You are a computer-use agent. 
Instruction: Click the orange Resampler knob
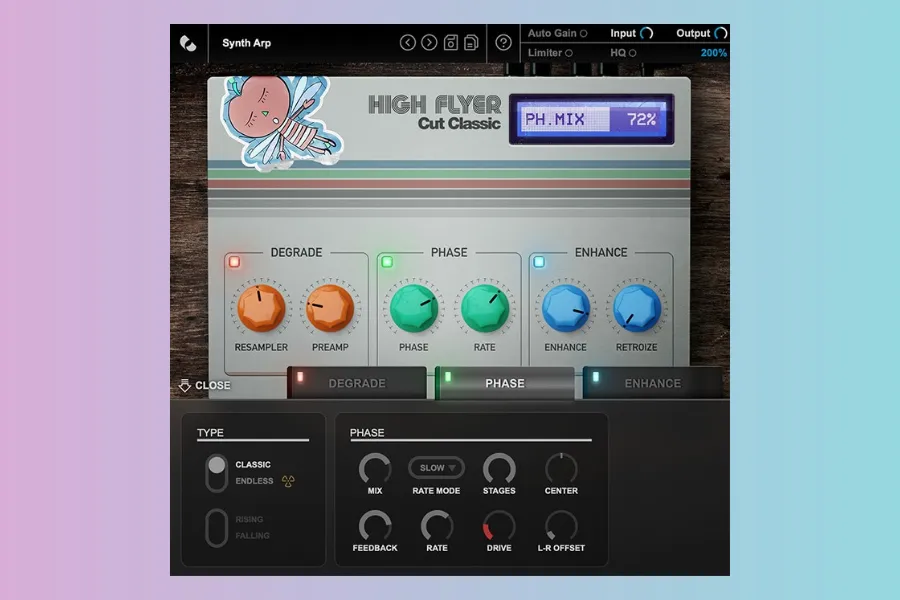(260, 308)
